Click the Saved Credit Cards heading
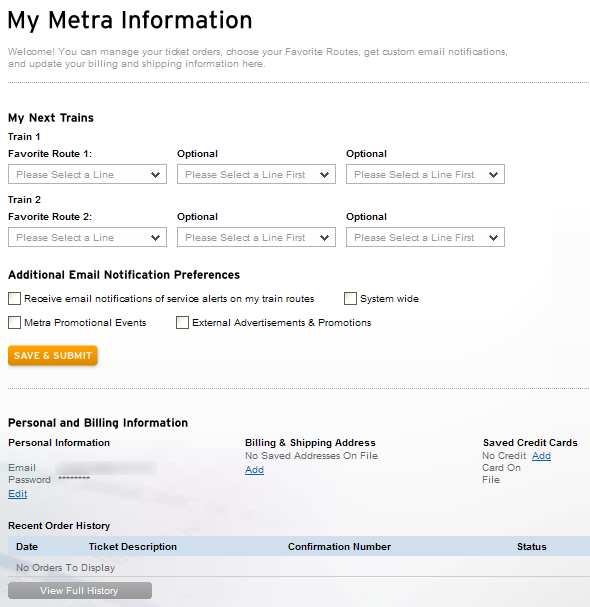 (530, 443)
